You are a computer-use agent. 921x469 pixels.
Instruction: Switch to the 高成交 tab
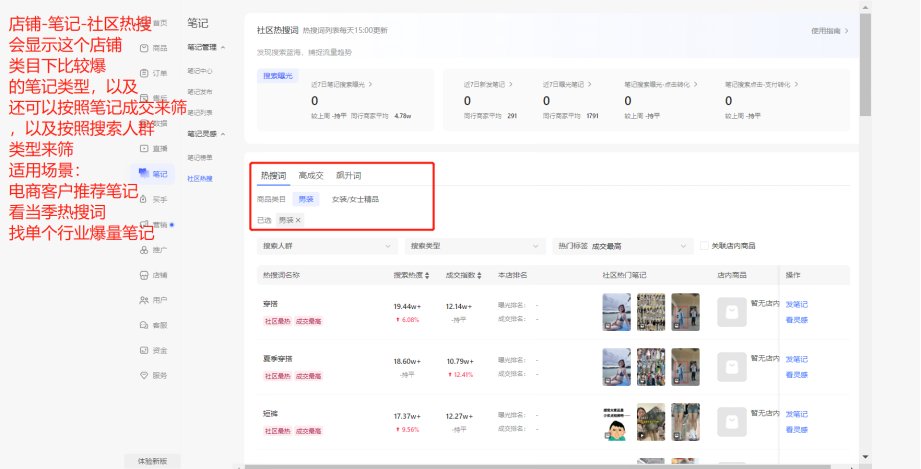point(311,176)
